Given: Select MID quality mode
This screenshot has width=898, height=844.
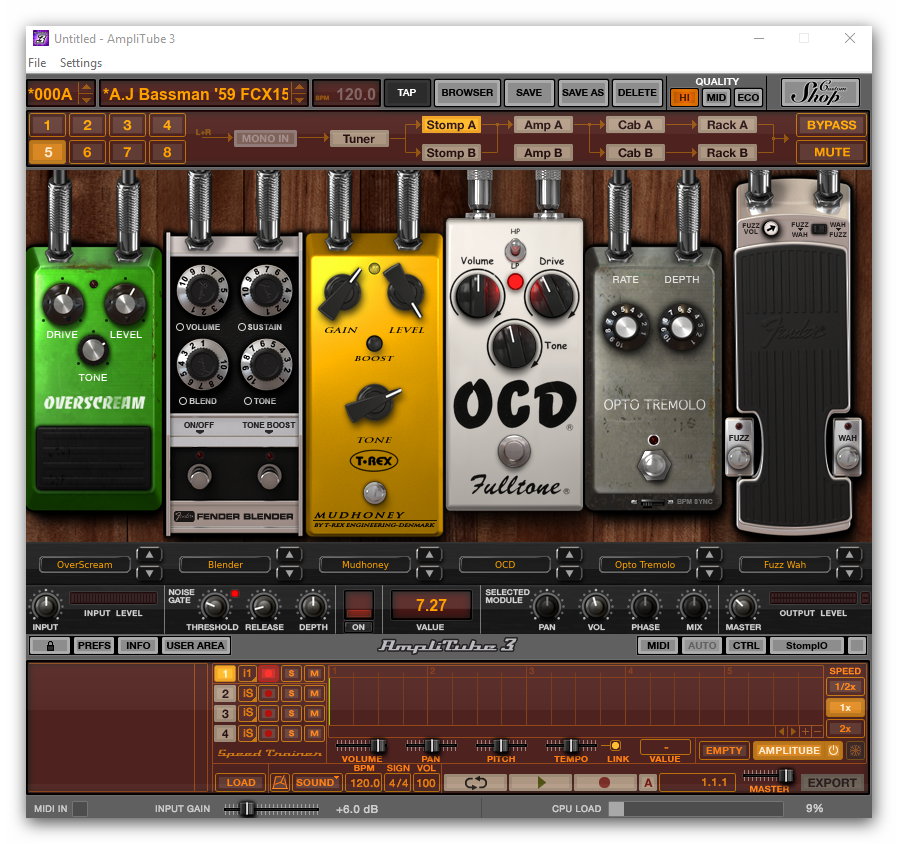Looking at the screenshot, I should [716, 97].
